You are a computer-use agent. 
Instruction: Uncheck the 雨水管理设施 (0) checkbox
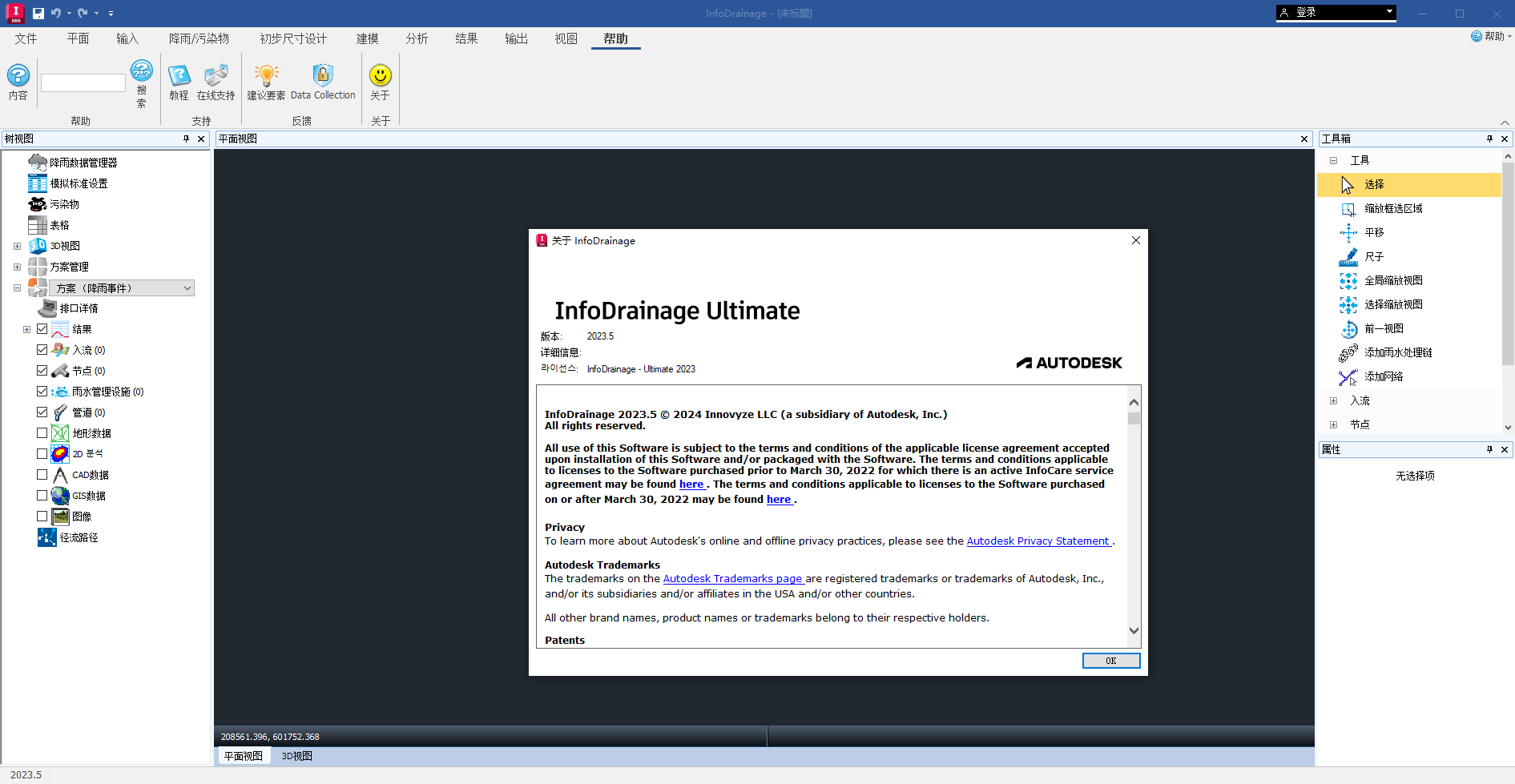(42, 391)
